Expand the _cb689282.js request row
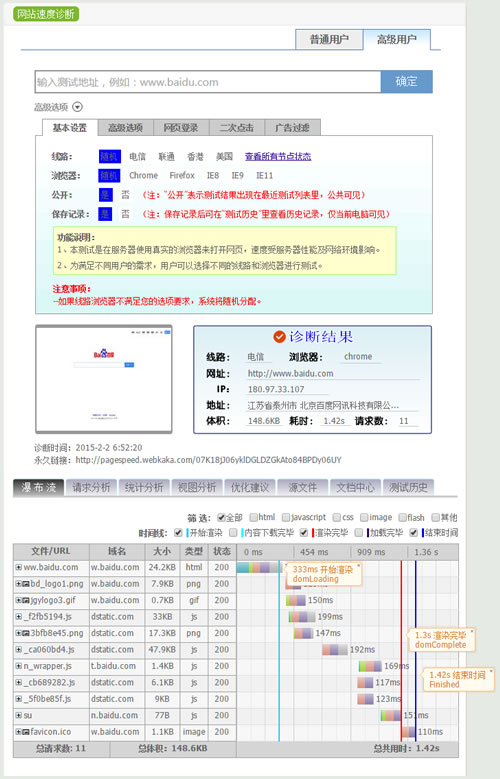 click(x=18, y=682)
